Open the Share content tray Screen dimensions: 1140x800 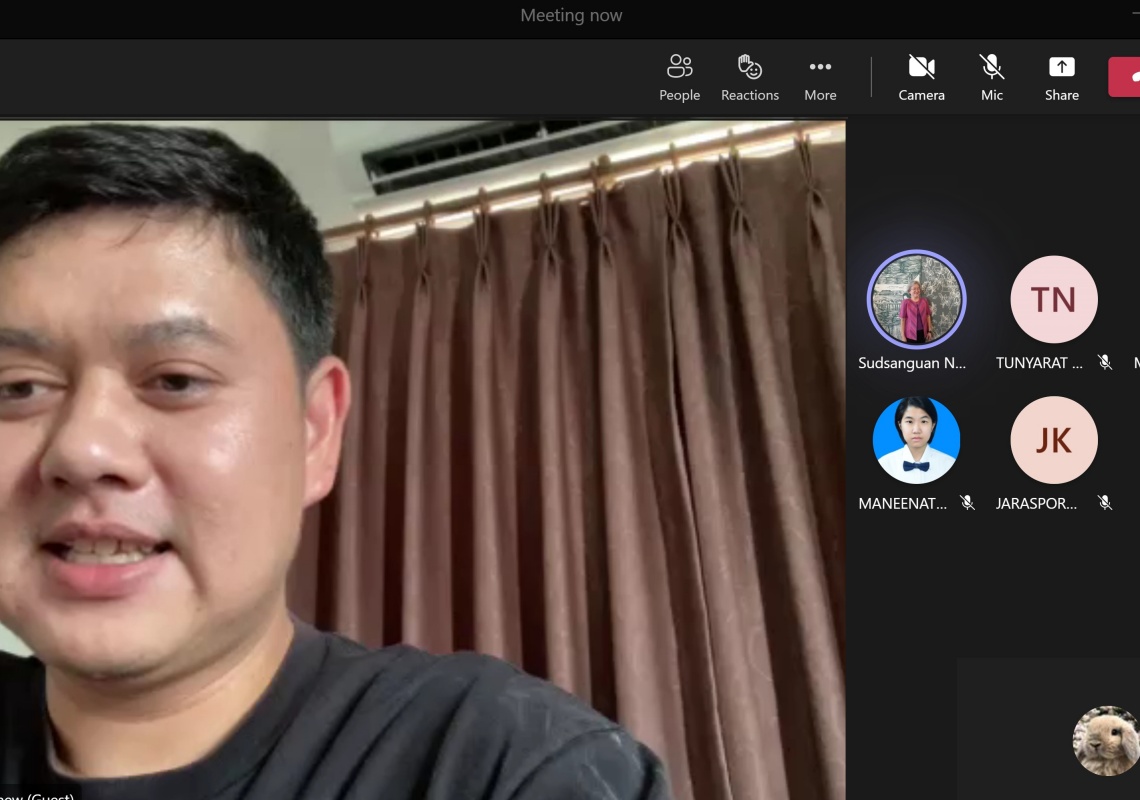click(x=1061, y=78)
